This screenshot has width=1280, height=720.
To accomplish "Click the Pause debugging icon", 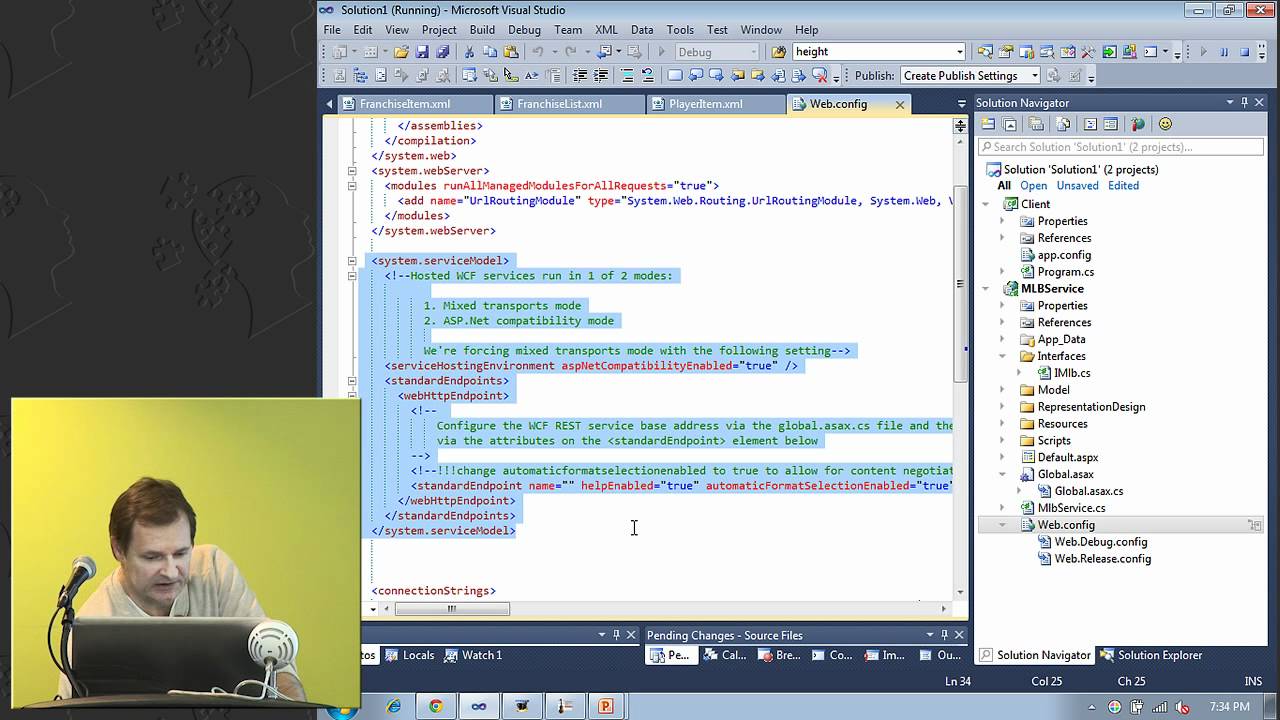I will pyautogui.click(x=1224, y=52).
